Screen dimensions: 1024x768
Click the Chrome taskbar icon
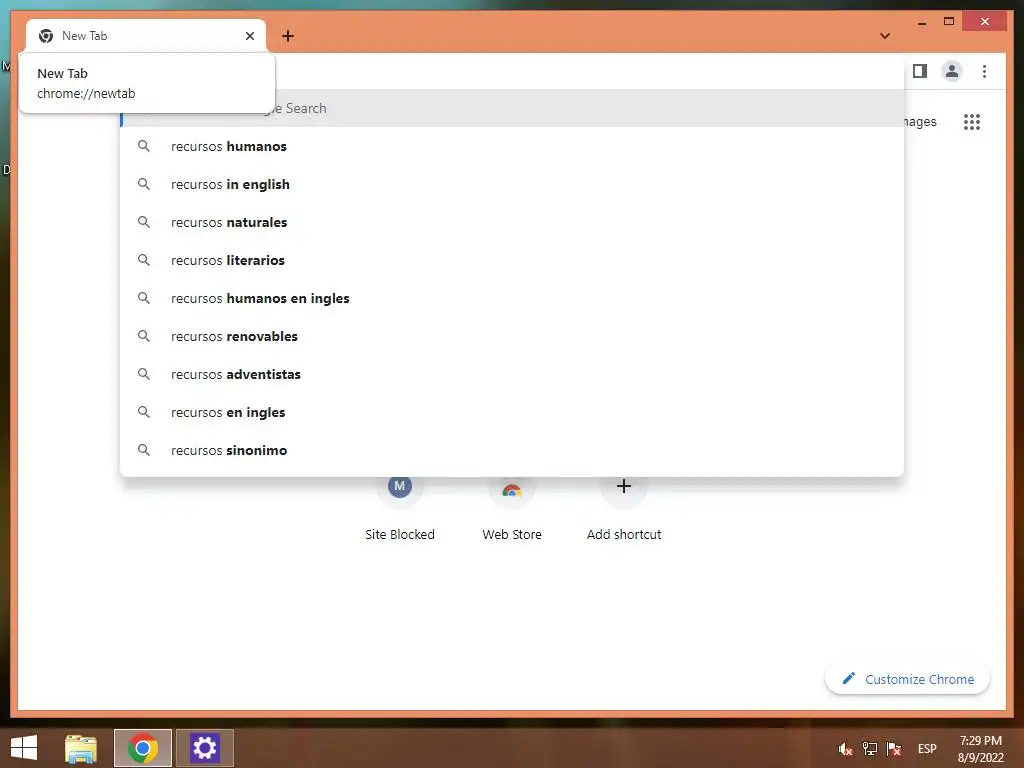143,748
